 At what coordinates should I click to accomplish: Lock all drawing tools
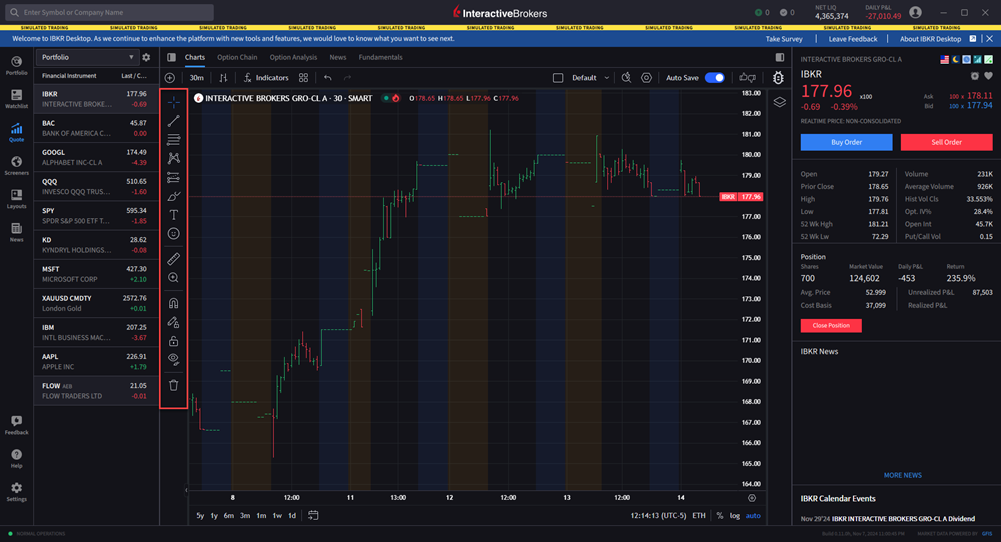173,341
